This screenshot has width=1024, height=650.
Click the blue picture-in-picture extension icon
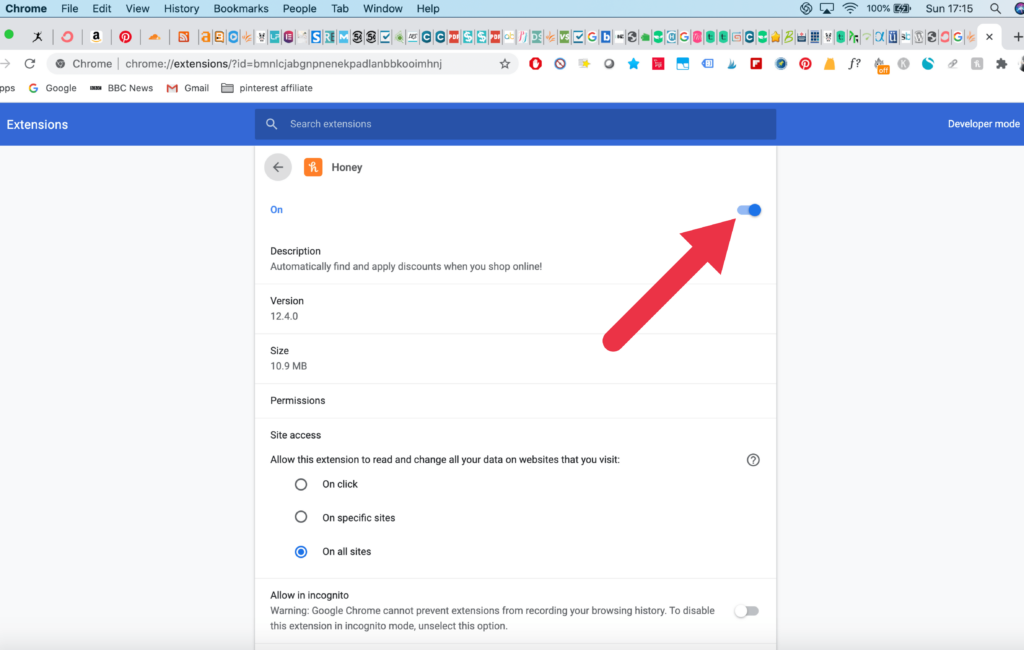pyautogui.click(x=682, y=64)
